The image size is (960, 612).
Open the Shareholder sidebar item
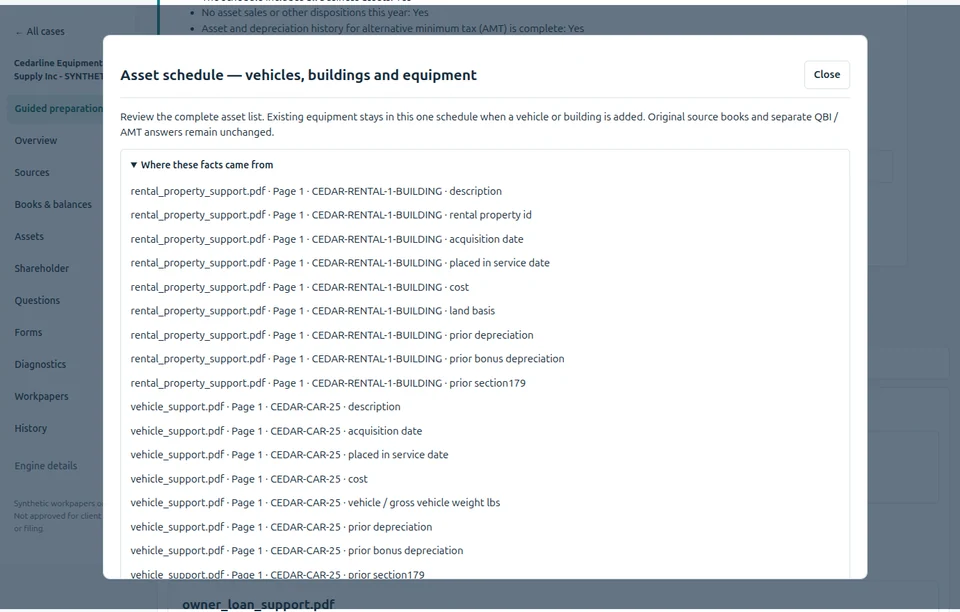[x=42, y=268]
